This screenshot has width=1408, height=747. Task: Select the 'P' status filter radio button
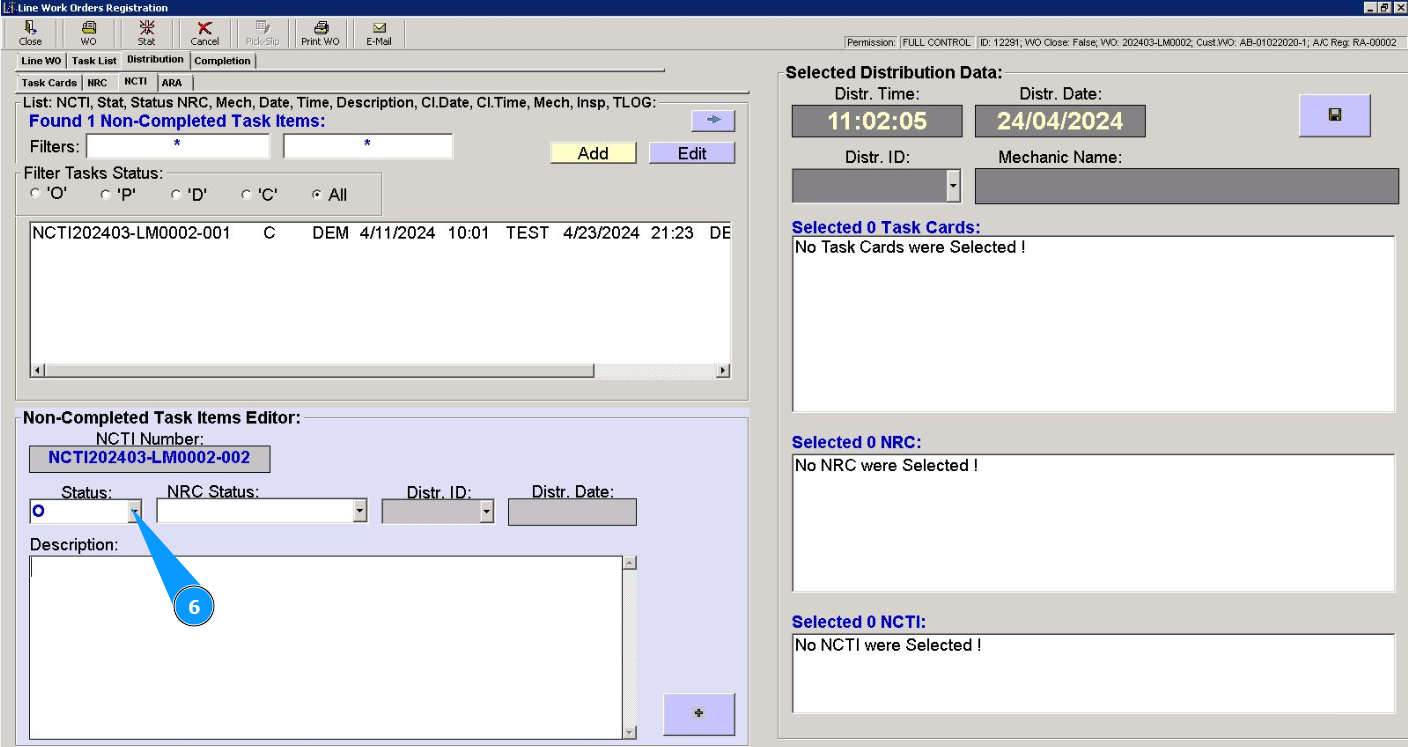(x=106, y=195)
